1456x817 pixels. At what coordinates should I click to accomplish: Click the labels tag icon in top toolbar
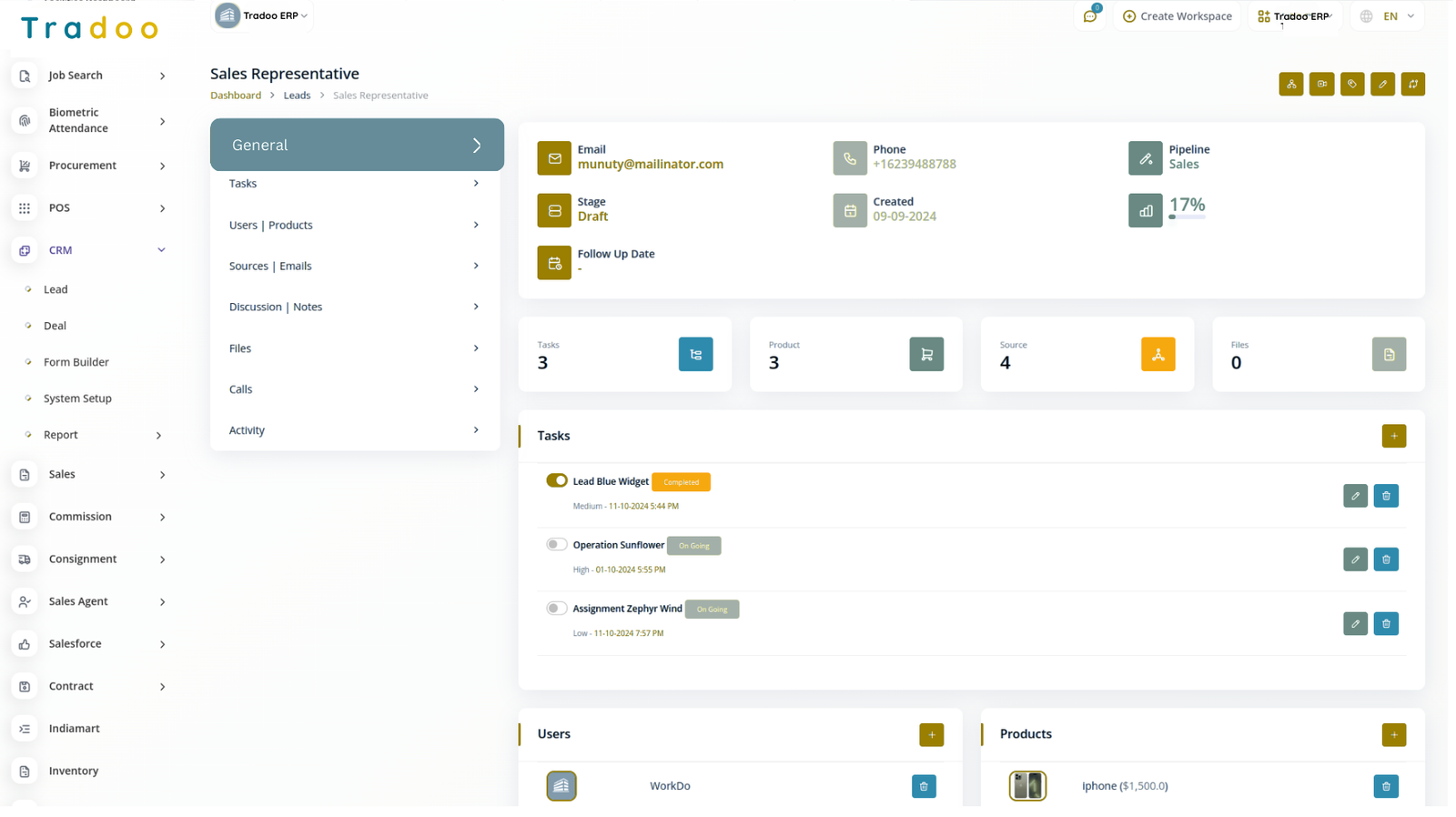pyautogui.click(x=1352, y=84)
